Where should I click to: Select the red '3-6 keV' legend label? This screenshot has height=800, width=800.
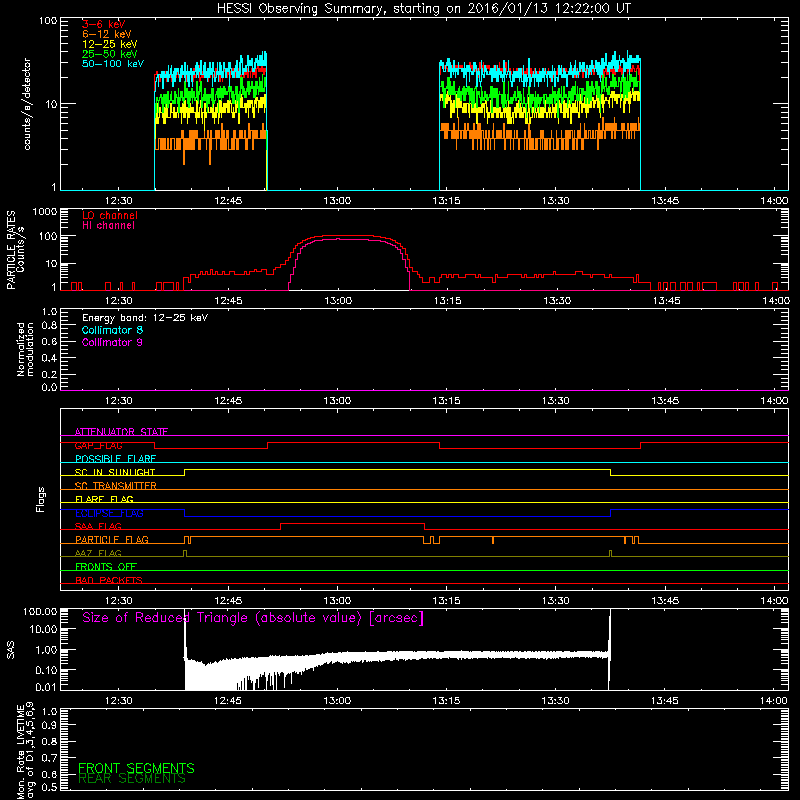tap(103, 24)
